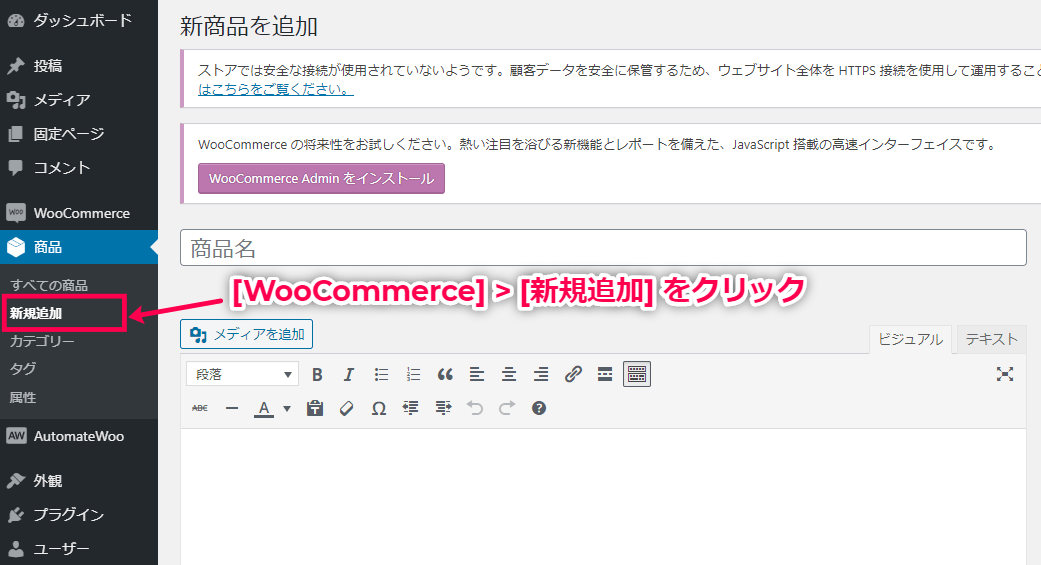Screen dimensions: 1041x565
Task: Apply the text color (A) button
Action: [x=264, y=408]
